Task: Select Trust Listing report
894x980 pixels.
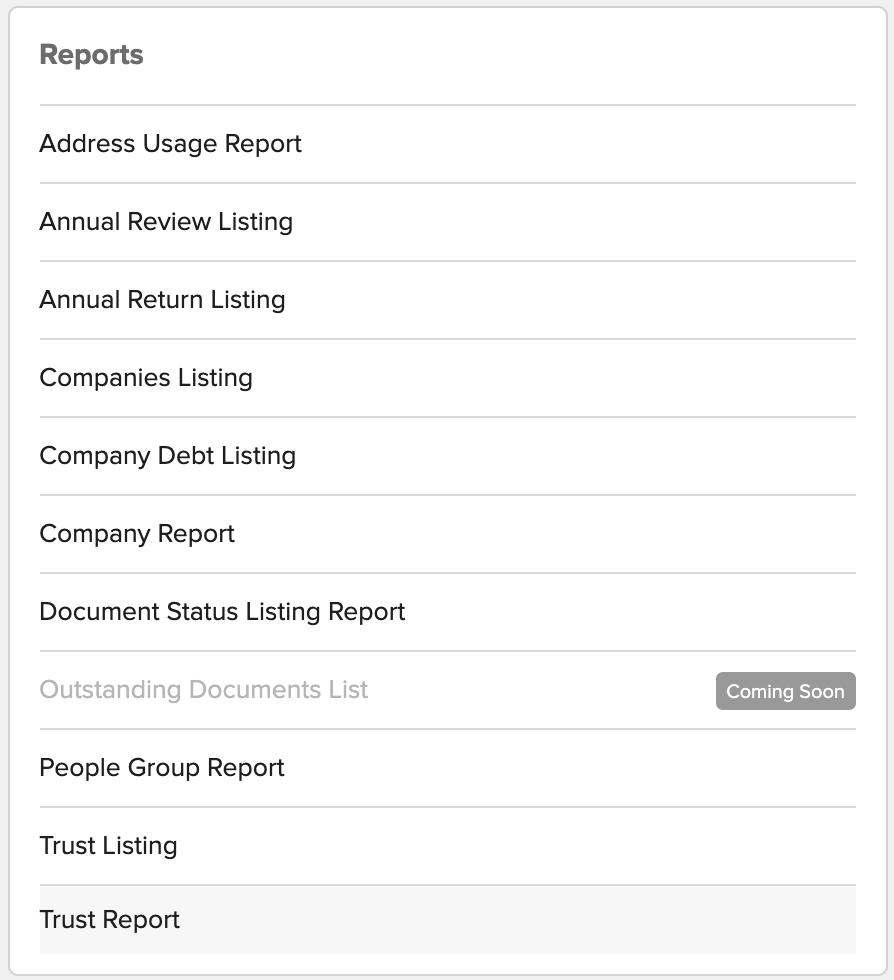Action: pos(448,846)
